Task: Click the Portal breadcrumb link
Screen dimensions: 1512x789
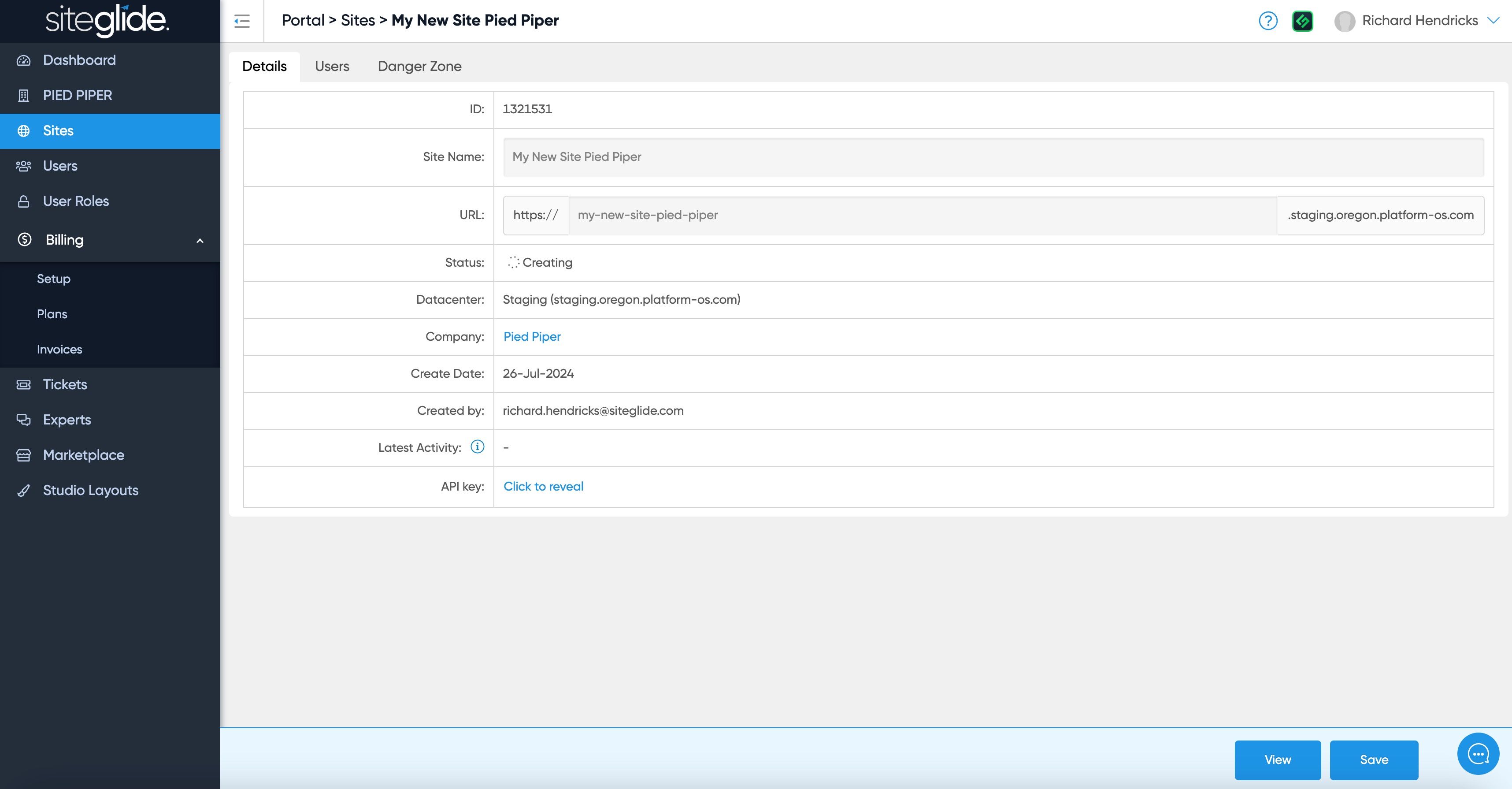Action: pos(303,21)
